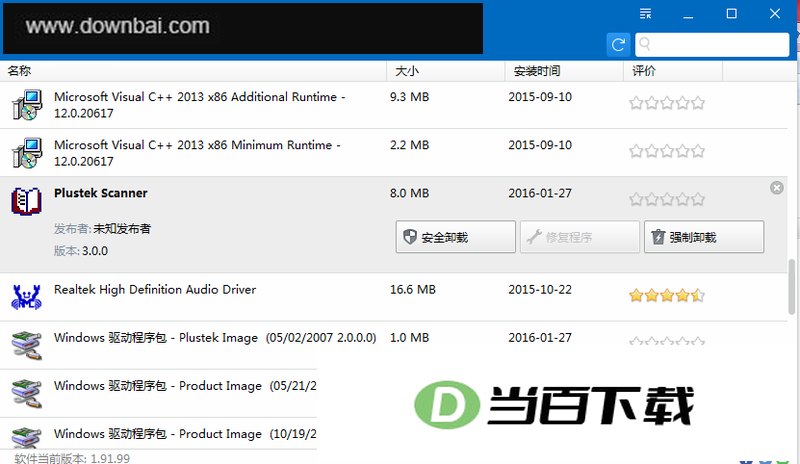The height and width of the screenshot is (464, 800).
Task: Select Windows 驱动程序包 - Plustek Image entry
Action: [x=215, y=338]
